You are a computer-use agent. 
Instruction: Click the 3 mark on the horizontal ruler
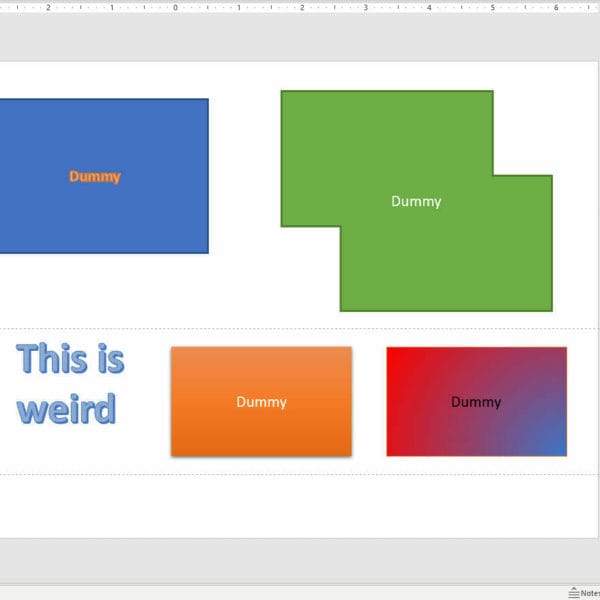[365, 7]
